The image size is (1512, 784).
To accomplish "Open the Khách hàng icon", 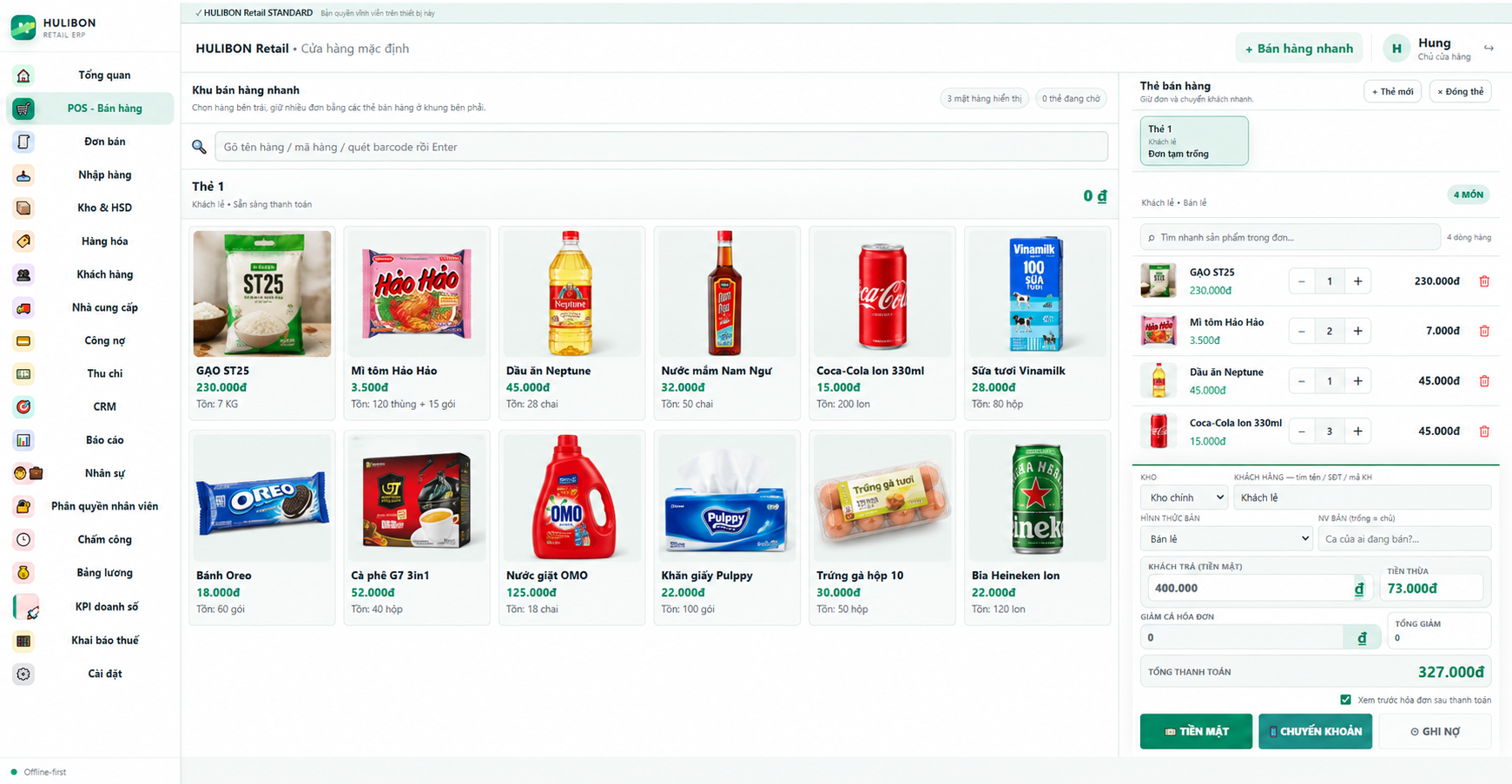I will click(23, 274).
